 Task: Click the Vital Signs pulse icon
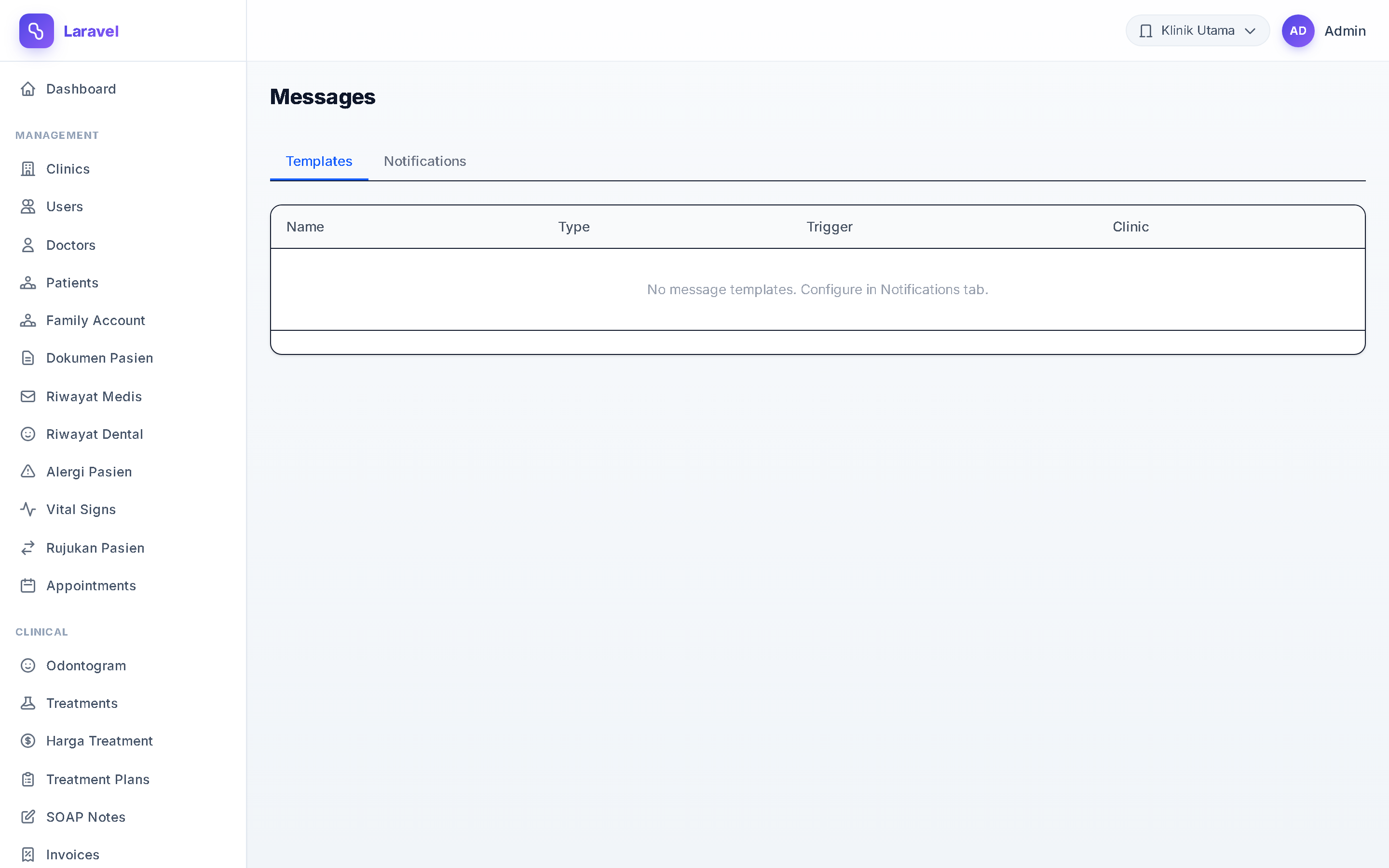pyautogui.click(x=28, y=510)
